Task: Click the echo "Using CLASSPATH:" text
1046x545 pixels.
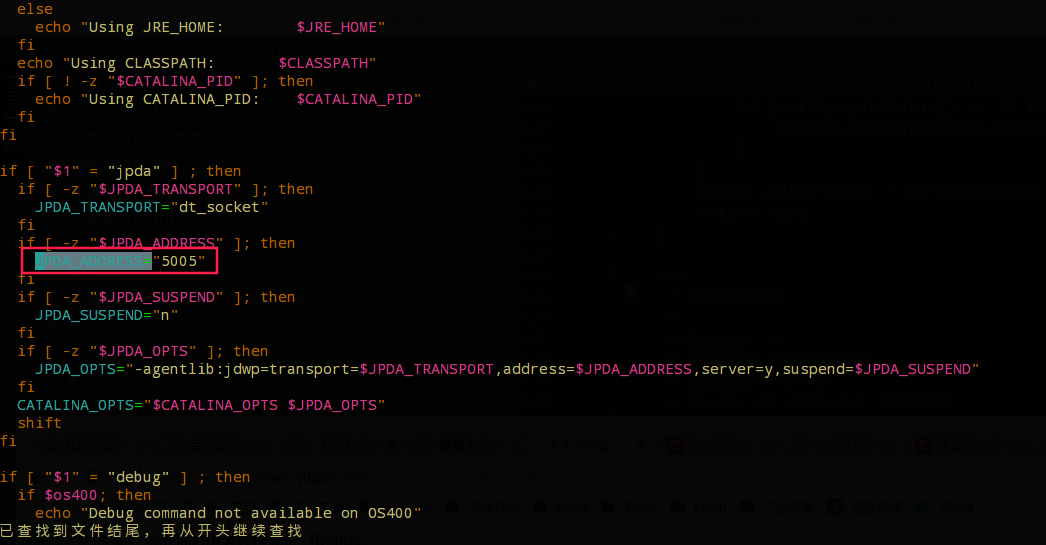Action: point(116,63)
